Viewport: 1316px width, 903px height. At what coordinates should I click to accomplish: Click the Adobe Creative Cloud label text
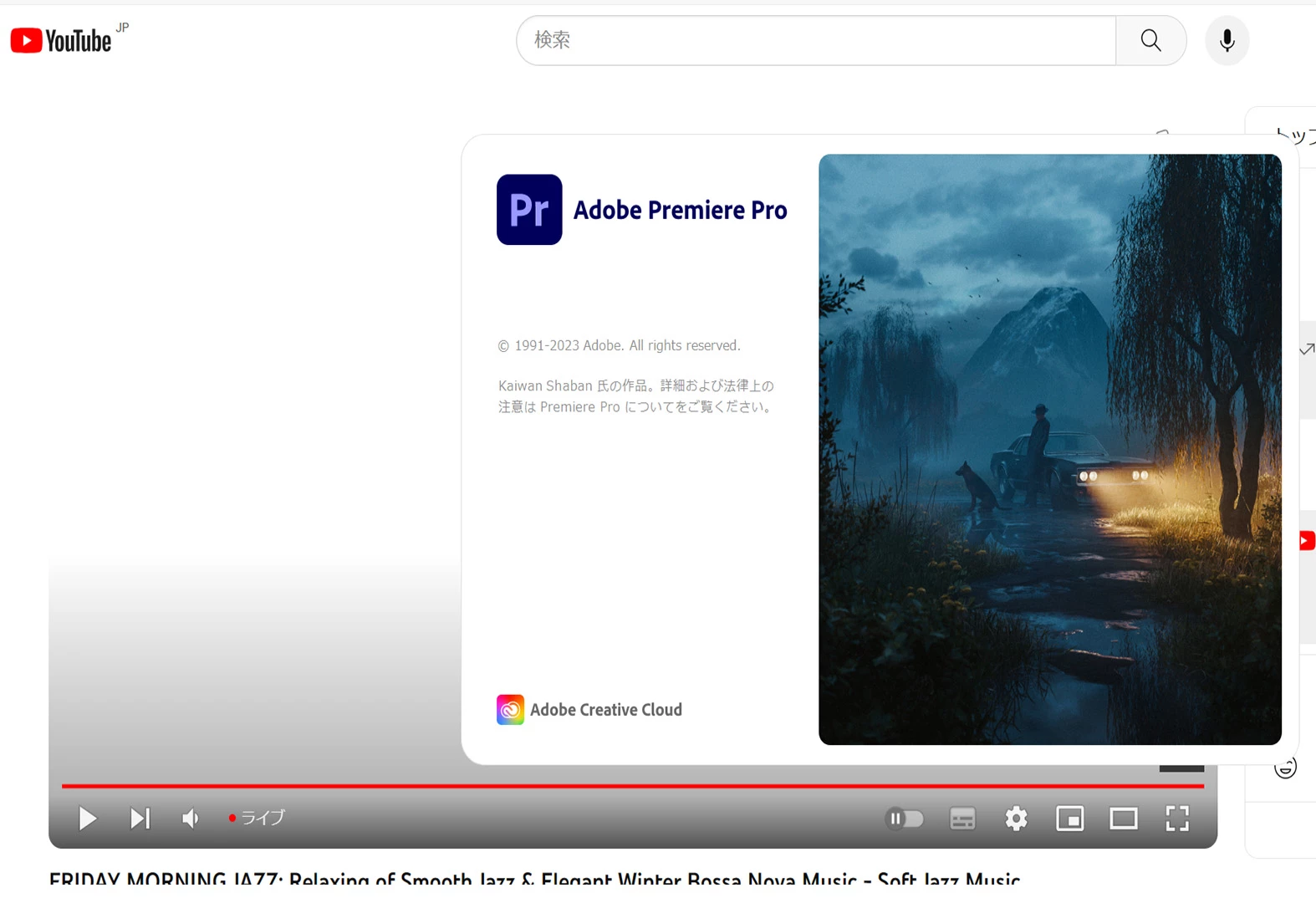[x=606, y=710]
